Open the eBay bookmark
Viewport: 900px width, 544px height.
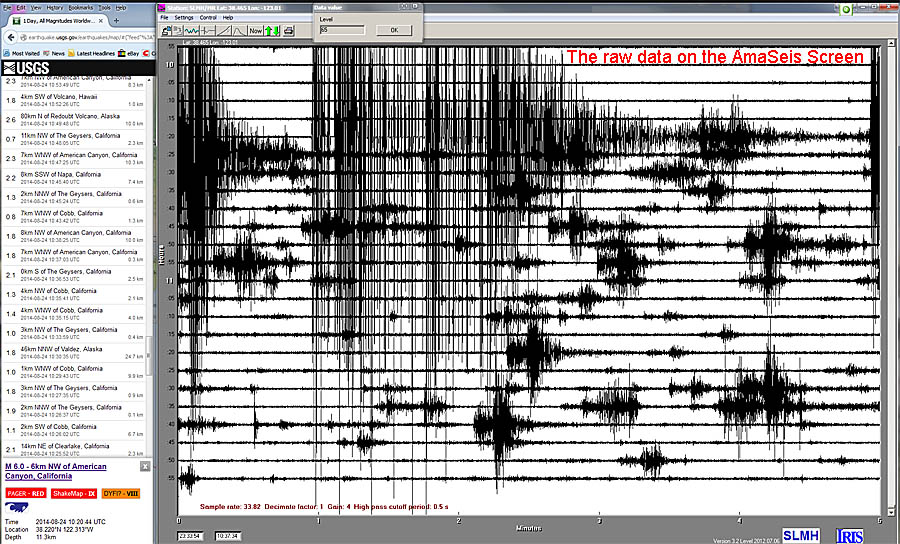[x=129, y=53]
